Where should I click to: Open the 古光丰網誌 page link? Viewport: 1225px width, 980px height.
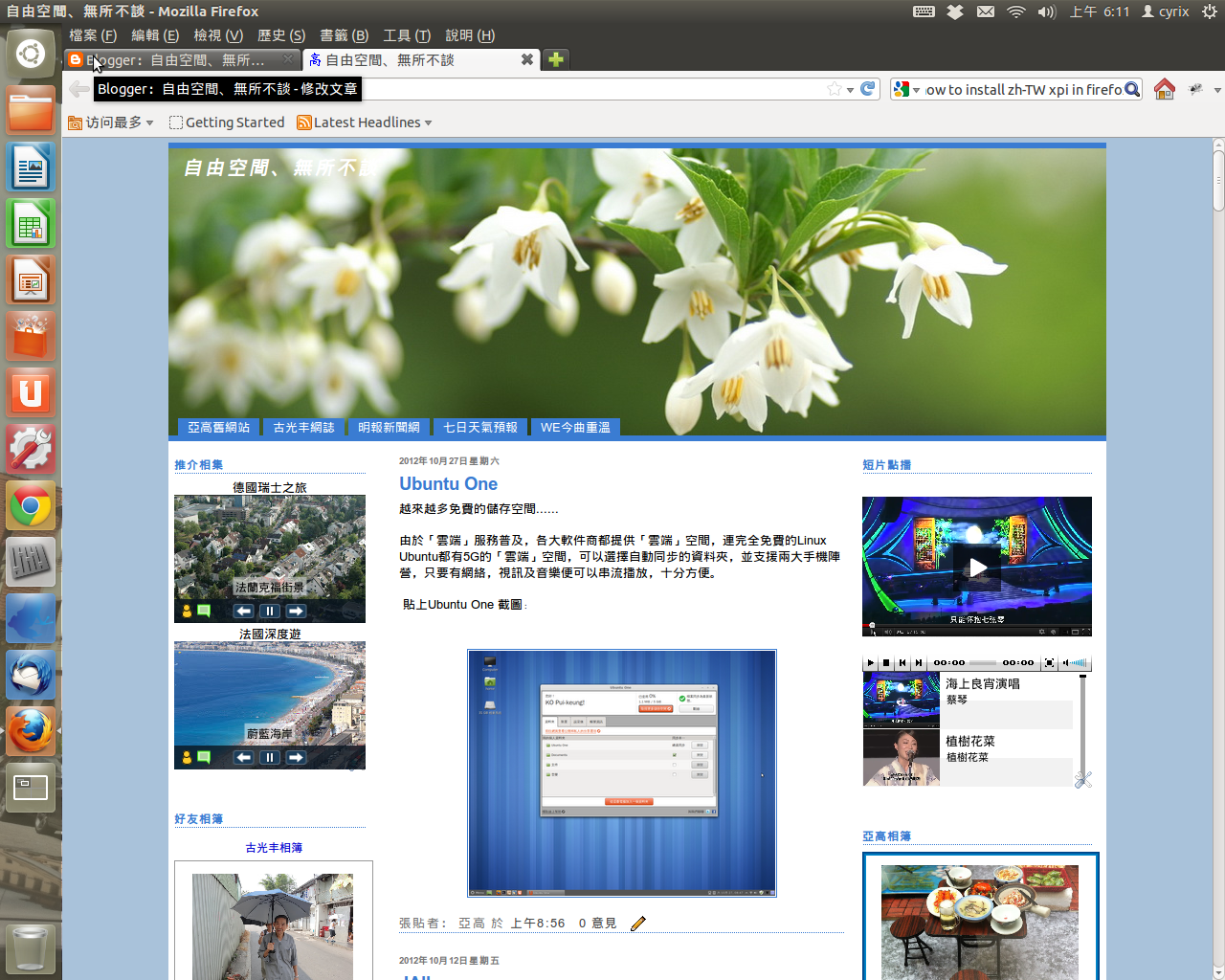pos(303,428)
